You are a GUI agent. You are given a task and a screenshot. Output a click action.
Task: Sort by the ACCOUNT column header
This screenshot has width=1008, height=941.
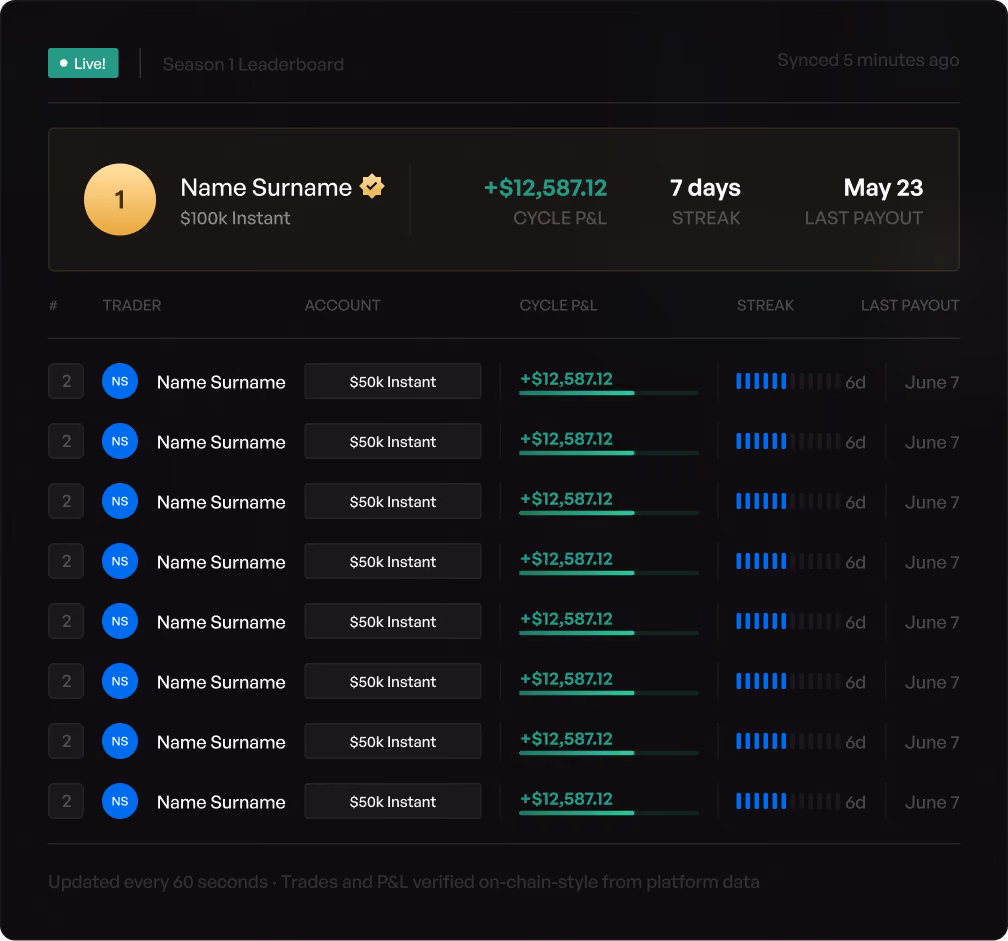click(343, 305)
